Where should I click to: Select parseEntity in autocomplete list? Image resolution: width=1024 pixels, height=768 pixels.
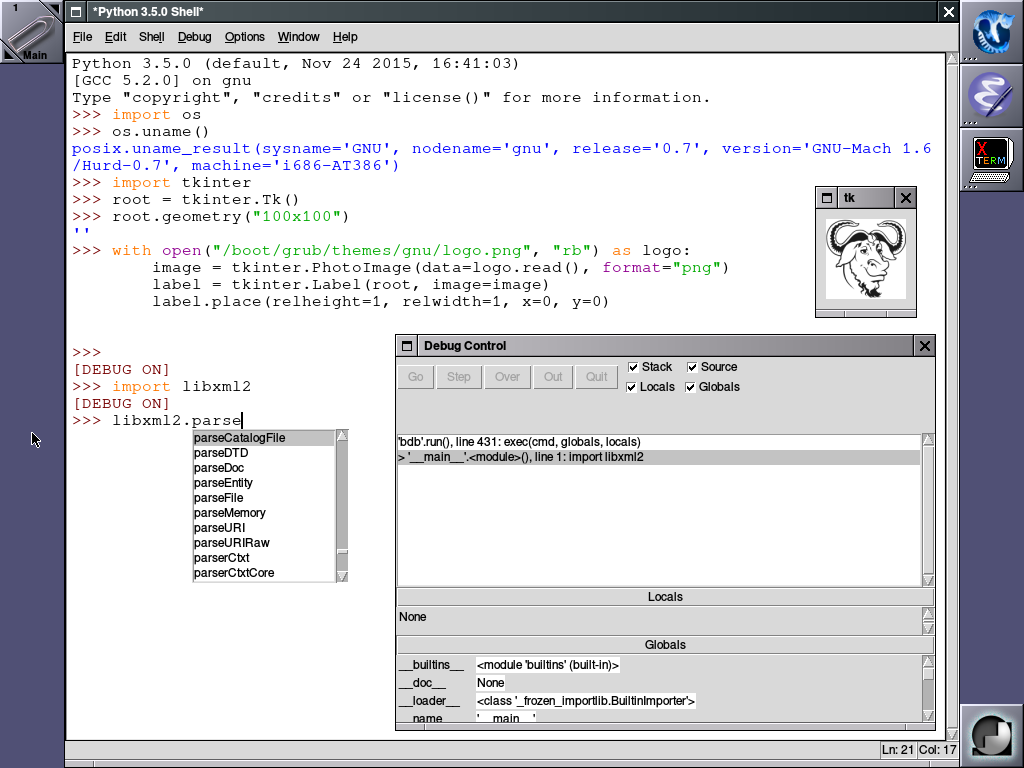tap(263, 483)
